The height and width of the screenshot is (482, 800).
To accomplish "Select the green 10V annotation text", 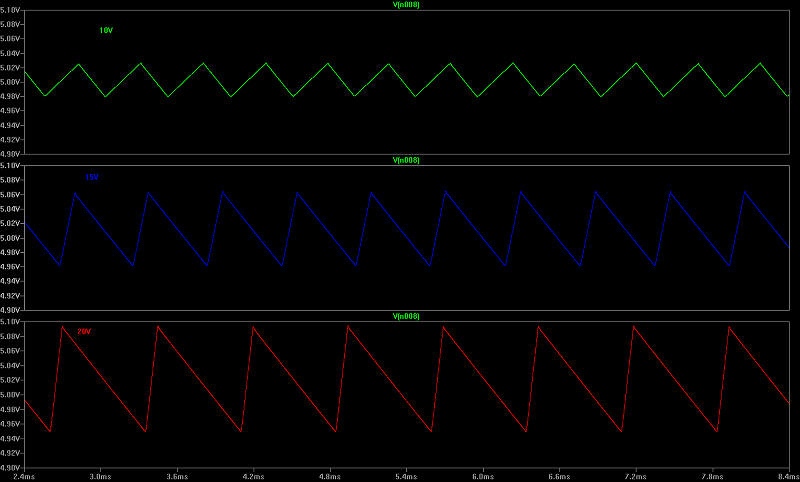I will click(105, 31).
